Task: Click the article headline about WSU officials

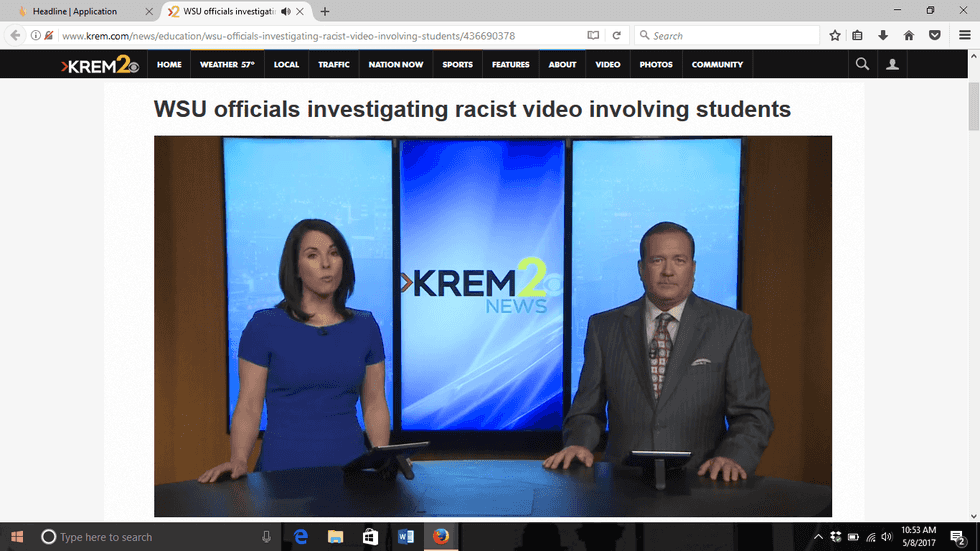Action: coord(472,109)
